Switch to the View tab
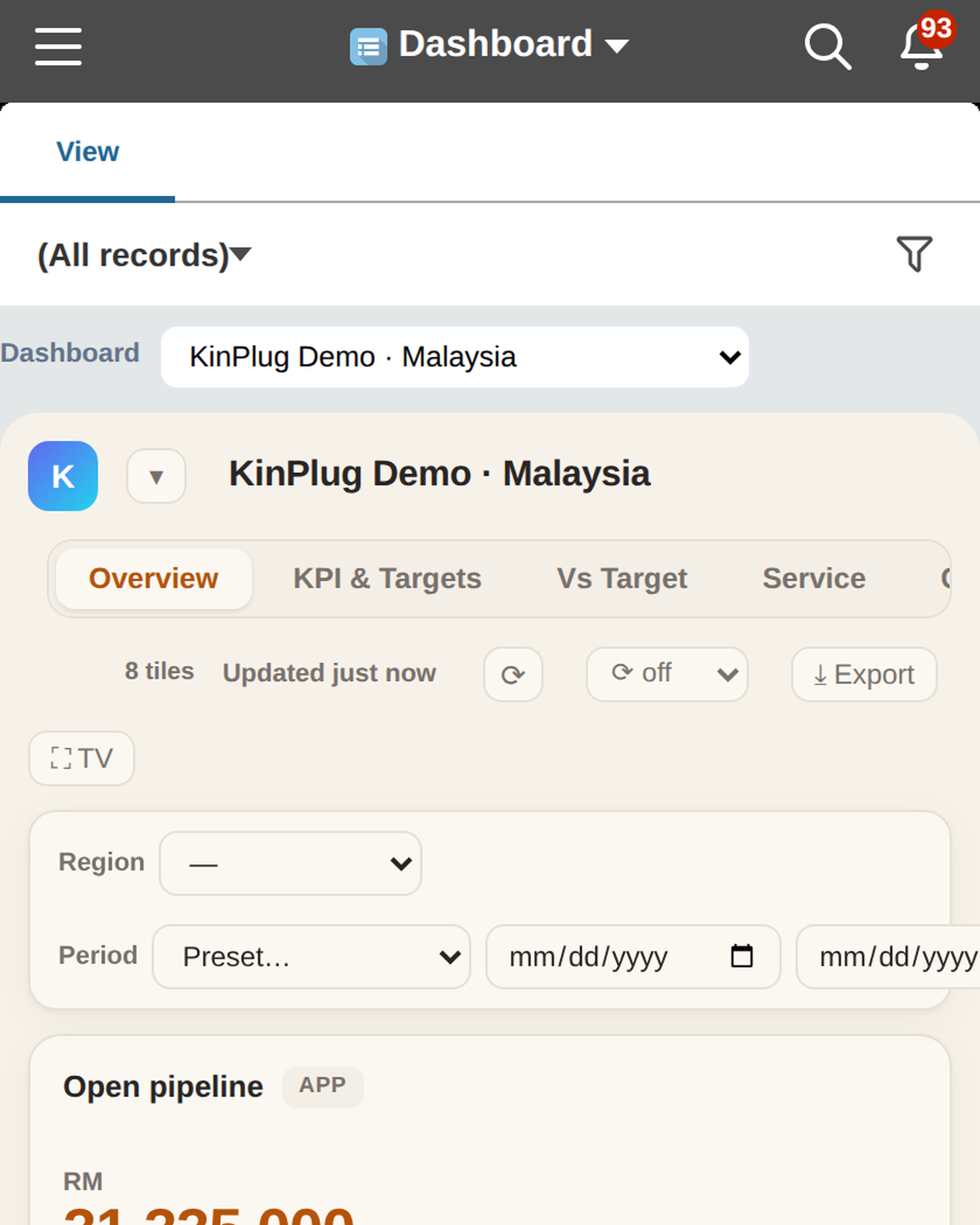Viewport: 980px width, 1225px height. pyautogui.click(x=88, y=151)
